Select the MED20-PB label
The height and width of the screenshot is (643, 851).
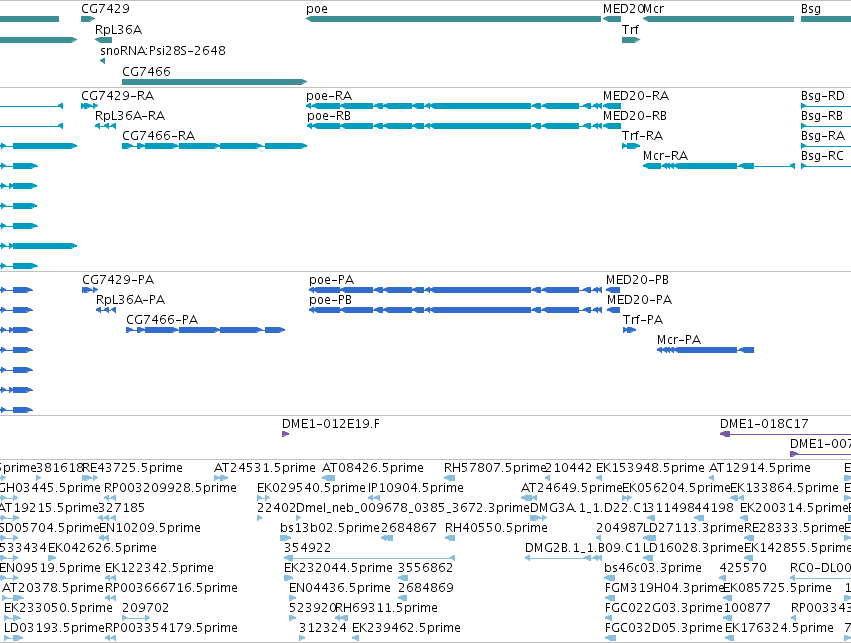638,280
